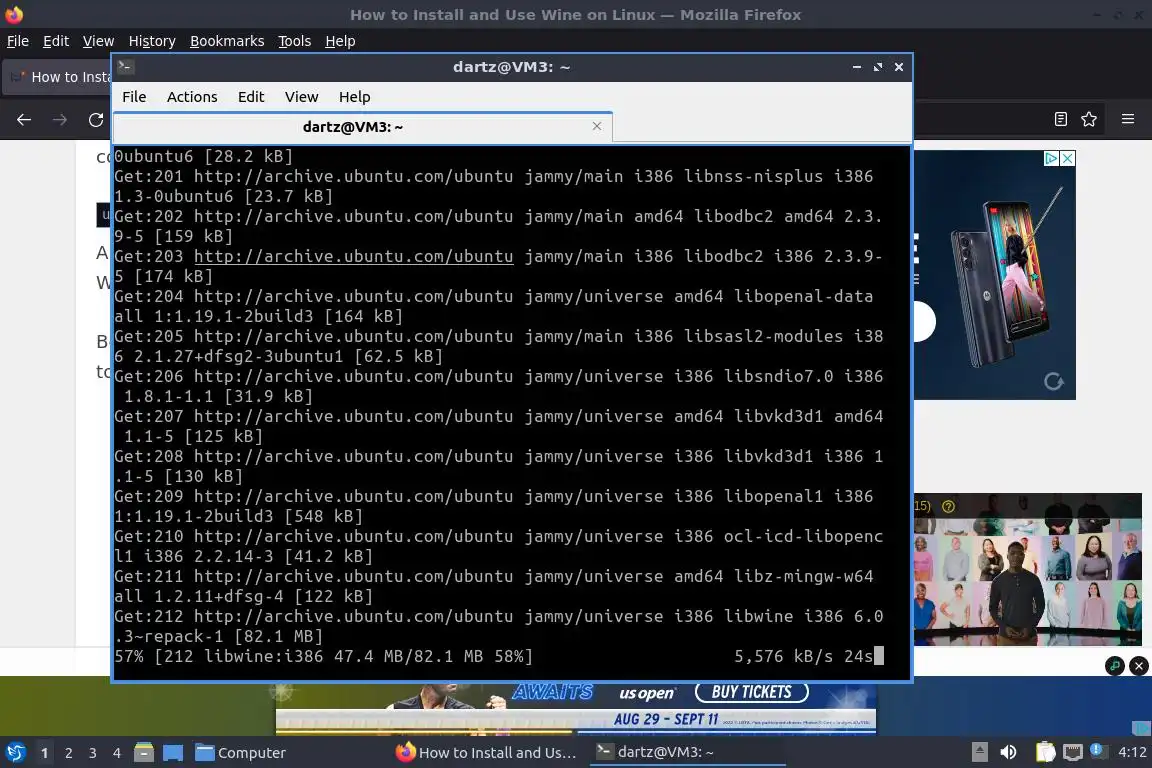
Task: Click the '5,576 kB/s 24s' speed readout
Action: [x=803, y=656]
